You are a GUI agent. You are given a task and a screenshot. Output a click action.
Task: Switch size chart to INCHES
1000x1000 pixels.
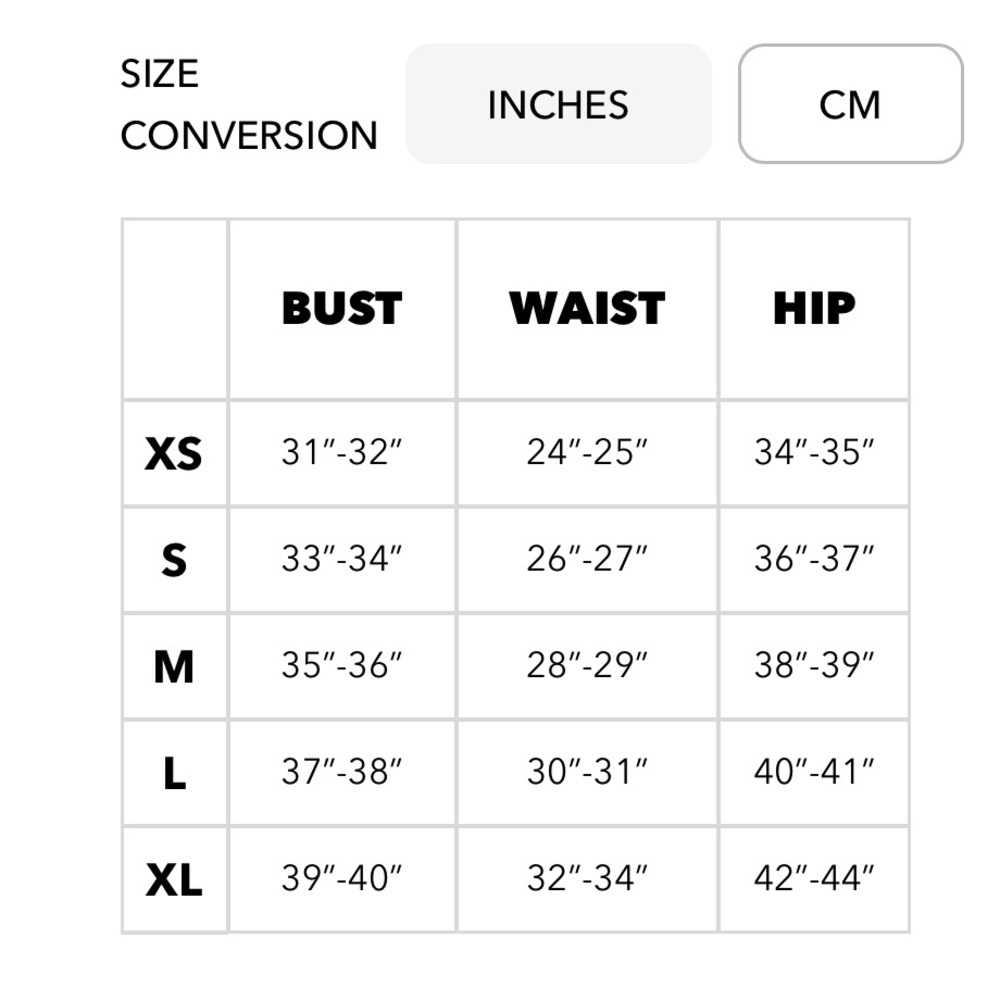(x=558, y=104)
